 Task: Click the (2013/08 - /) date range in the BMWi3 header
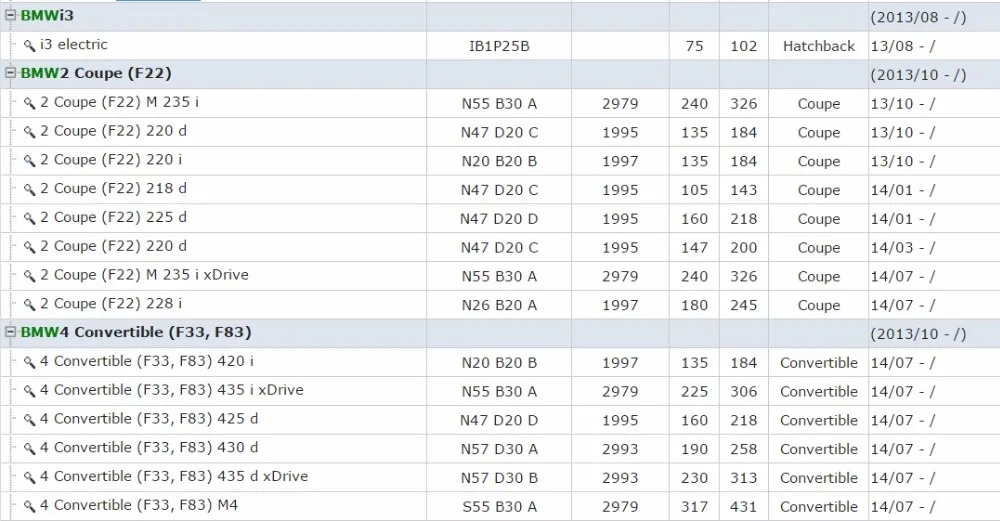[x=918, y=17]
